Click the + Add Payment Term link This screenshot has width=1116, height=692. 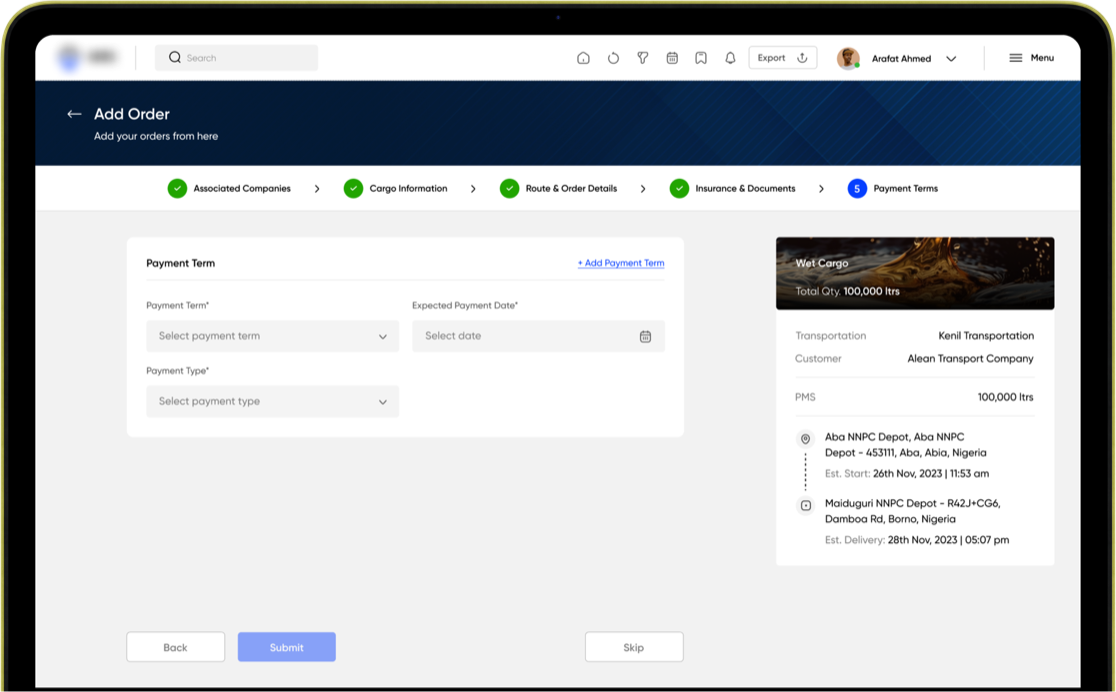(x=621, y=263)
